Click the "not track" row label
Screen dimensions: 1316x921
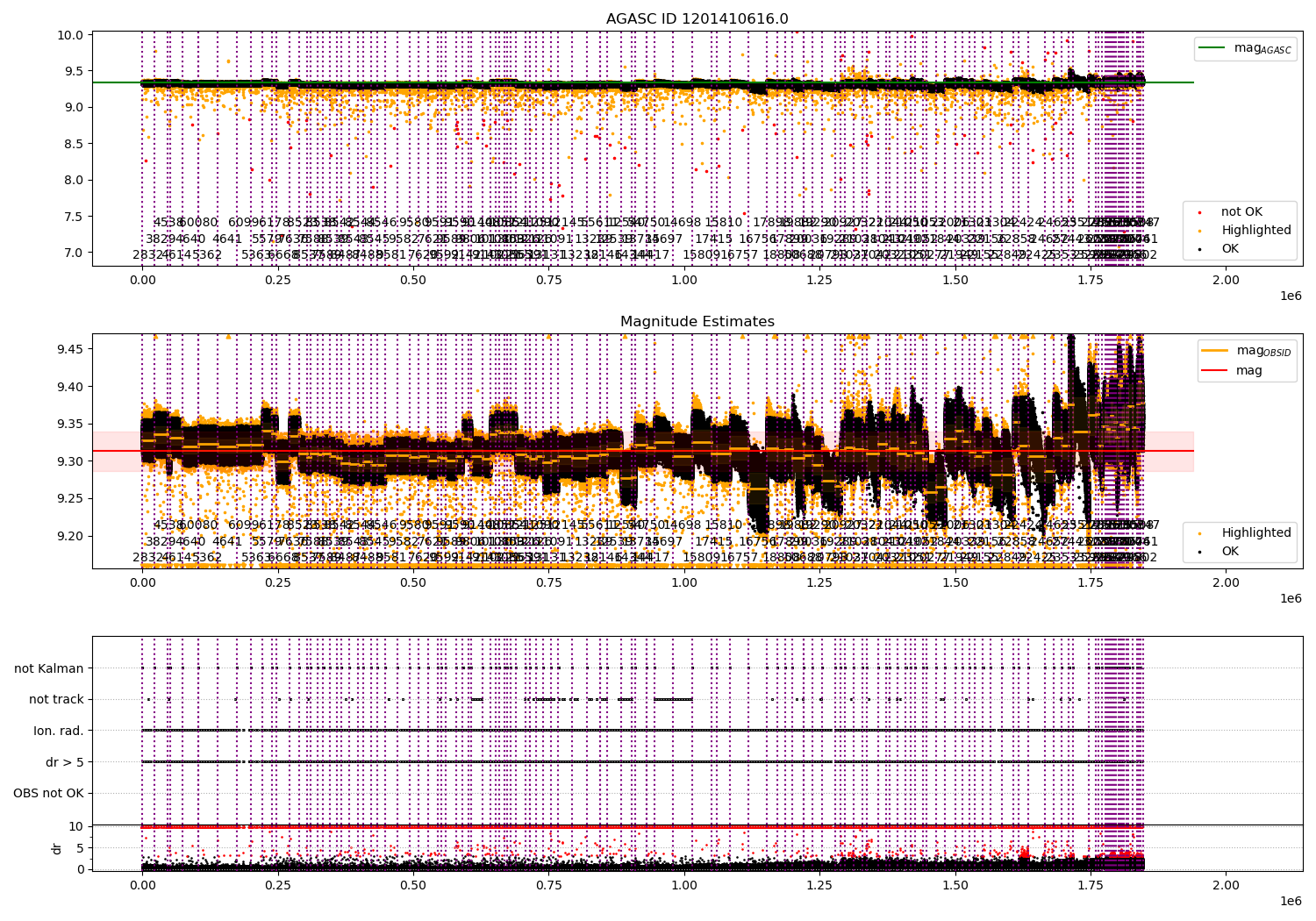point(56,700)
